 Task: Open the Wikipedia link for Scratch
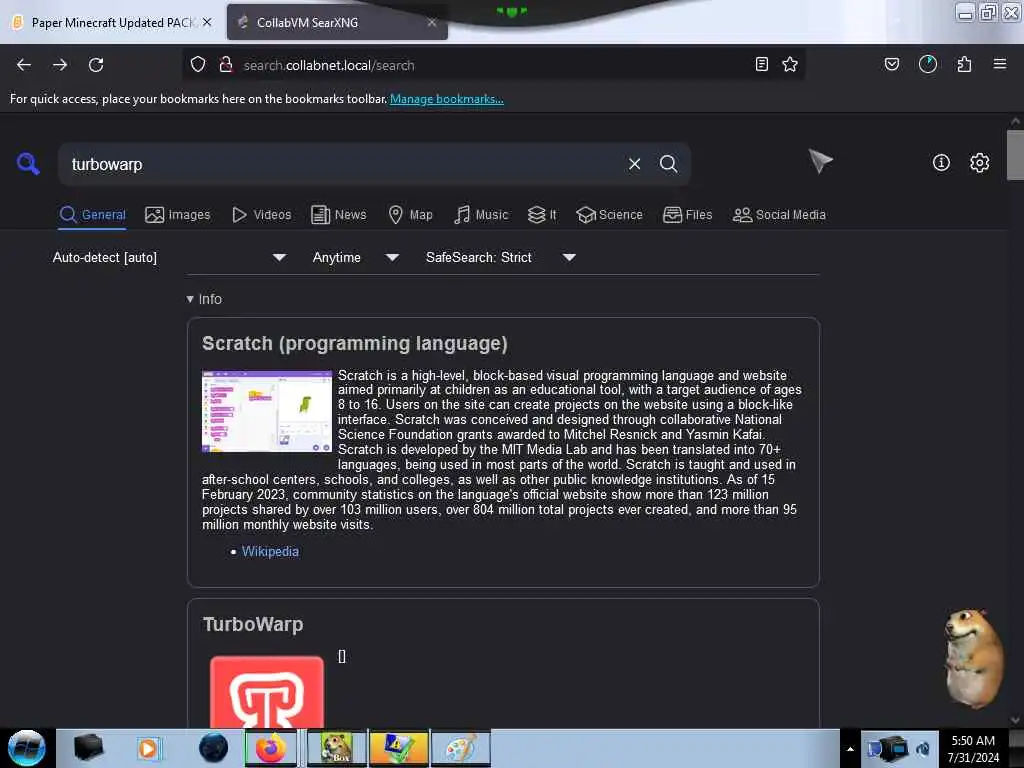click(x=270, y=551)
